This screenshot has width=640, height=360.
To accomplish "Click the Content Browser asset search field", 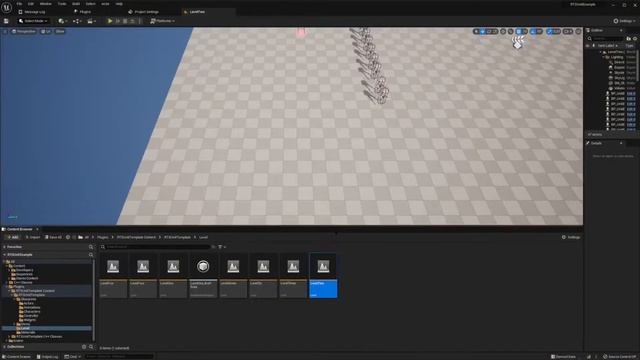I will pyautogui.click(x=156, y=247).
